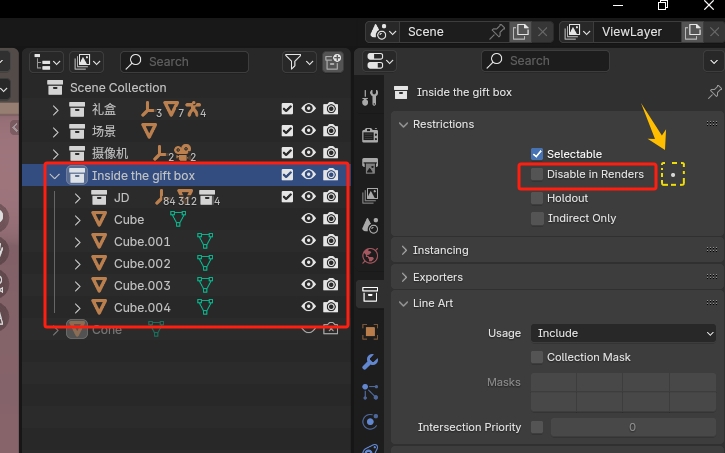Open the Physics properties tab
This screenshot has height=453, width=725.
point(370,422)
